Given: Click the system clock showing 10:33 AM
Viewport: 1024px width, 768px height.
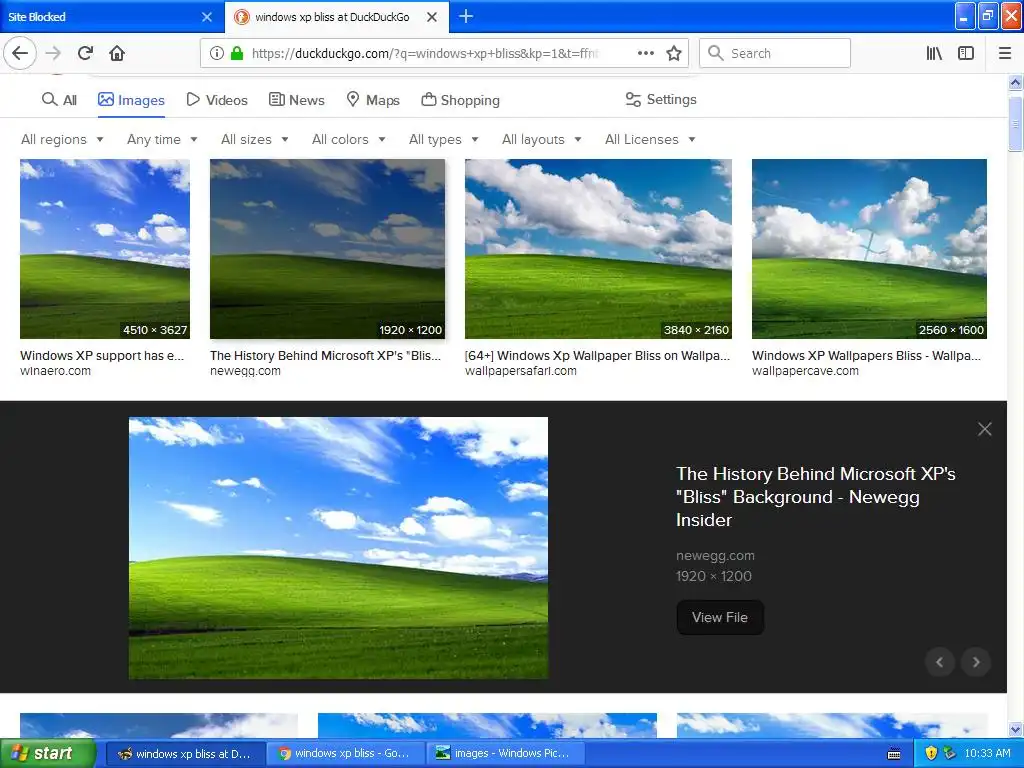Looking at the screenshot, I should point(987,753).
